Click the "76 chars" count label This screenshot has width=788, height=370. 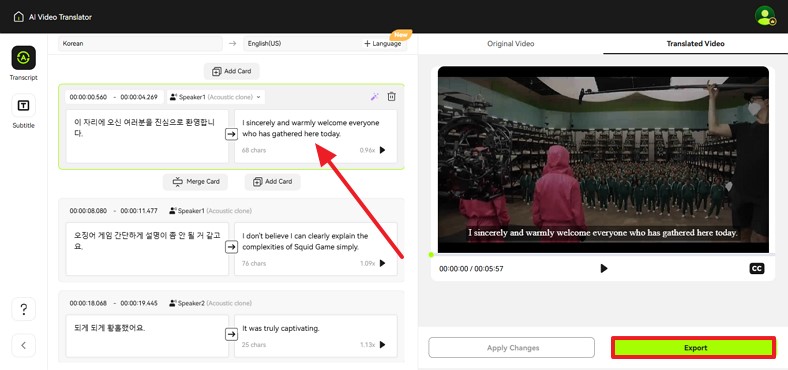[x=254, y=263]
